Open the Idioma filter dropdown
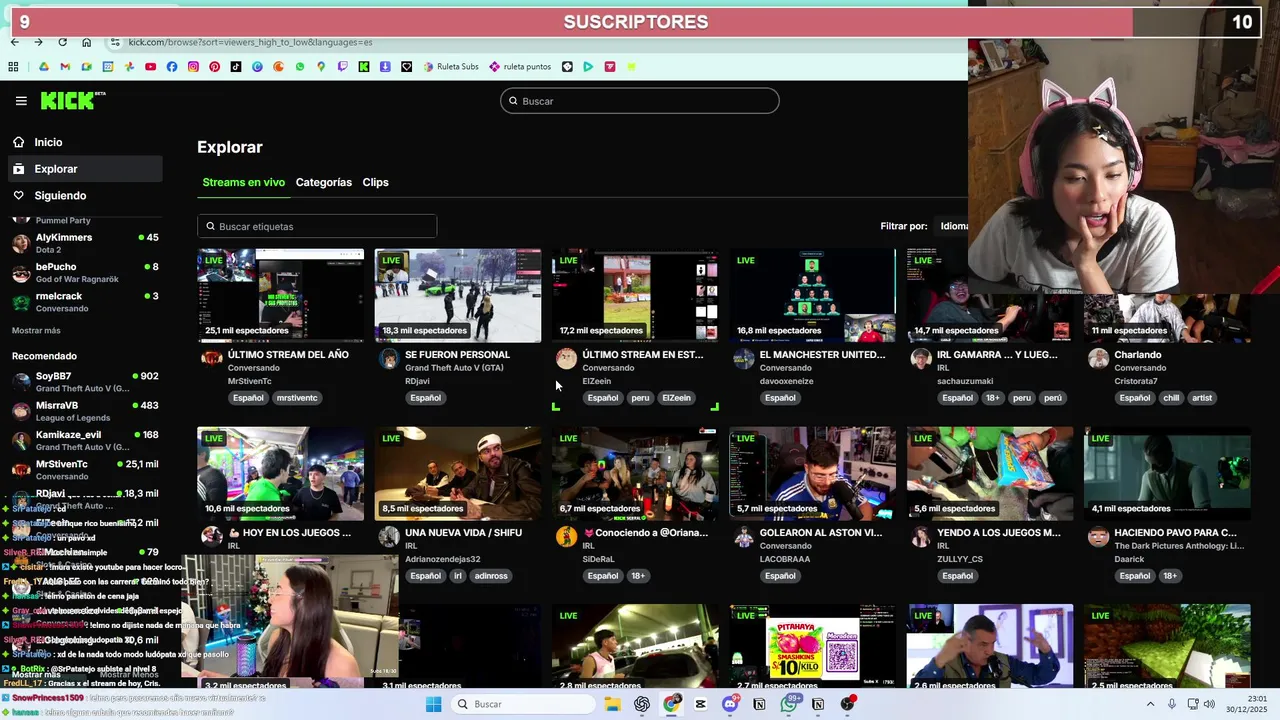This screenshot has height=720, width=1280. tap(953, 226)
